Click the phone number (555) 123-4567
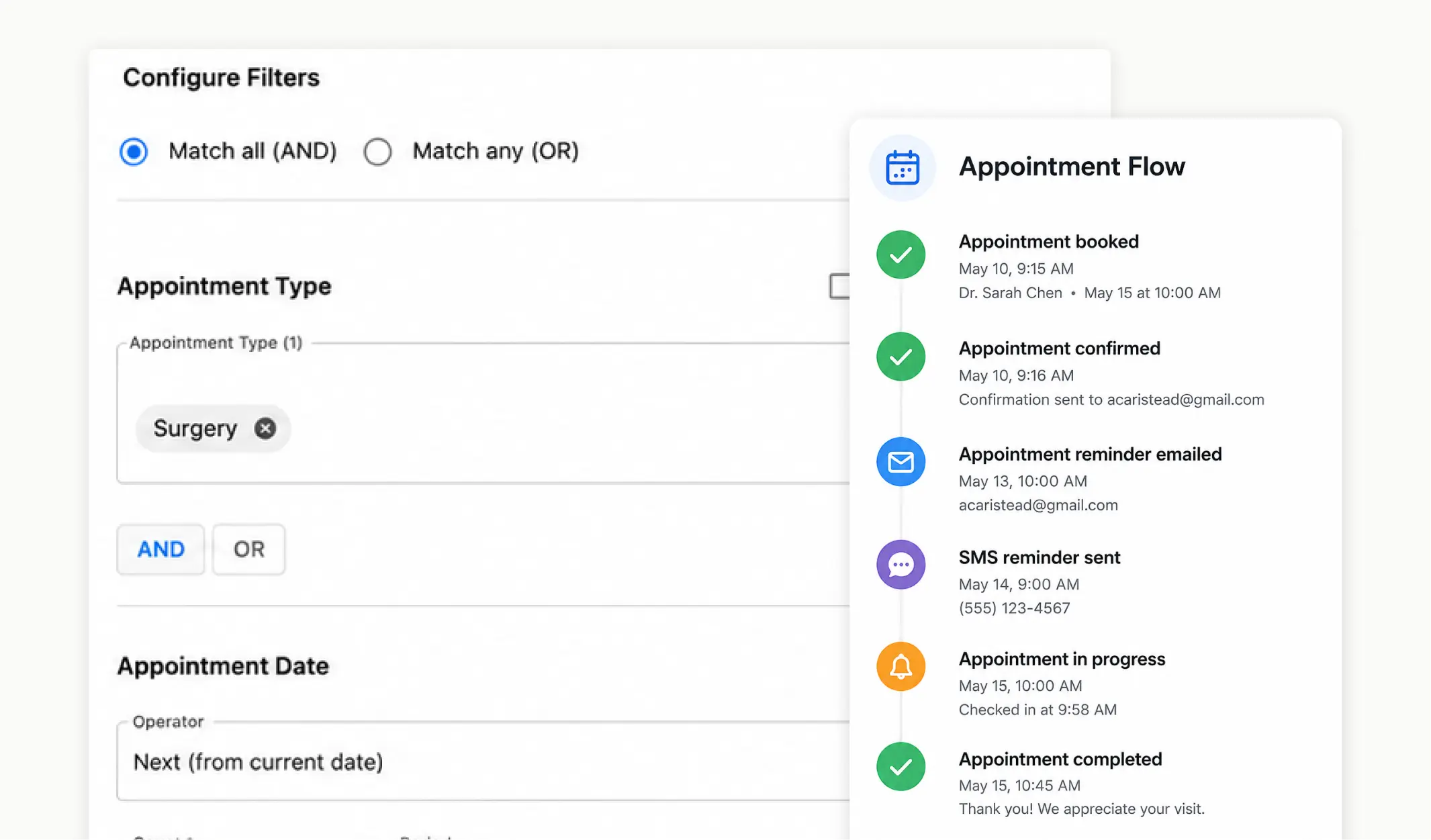 tap(1014, 608)
